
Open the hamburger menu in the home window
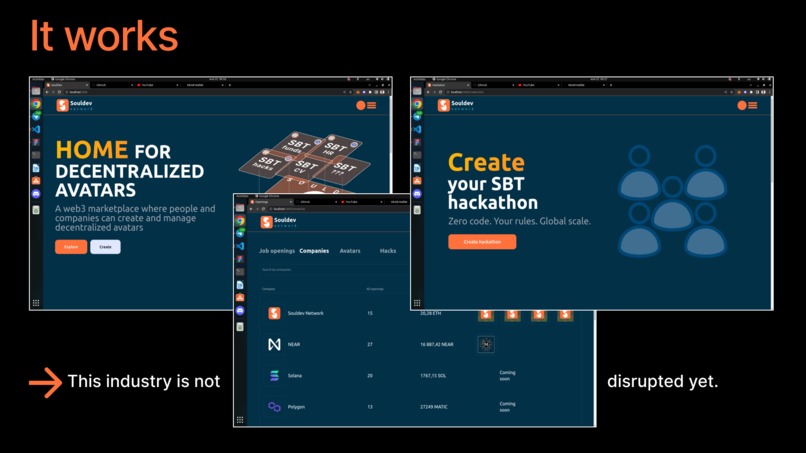(371, 105)
